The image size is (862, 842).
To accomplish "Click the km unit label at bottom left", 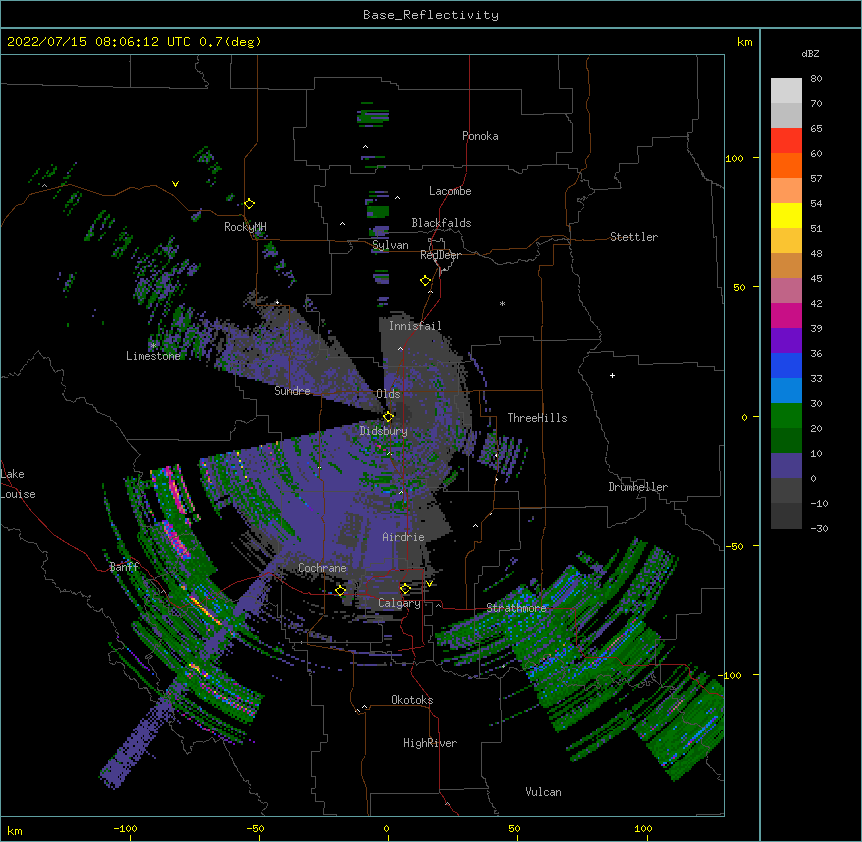I will (x=15, y=830).
